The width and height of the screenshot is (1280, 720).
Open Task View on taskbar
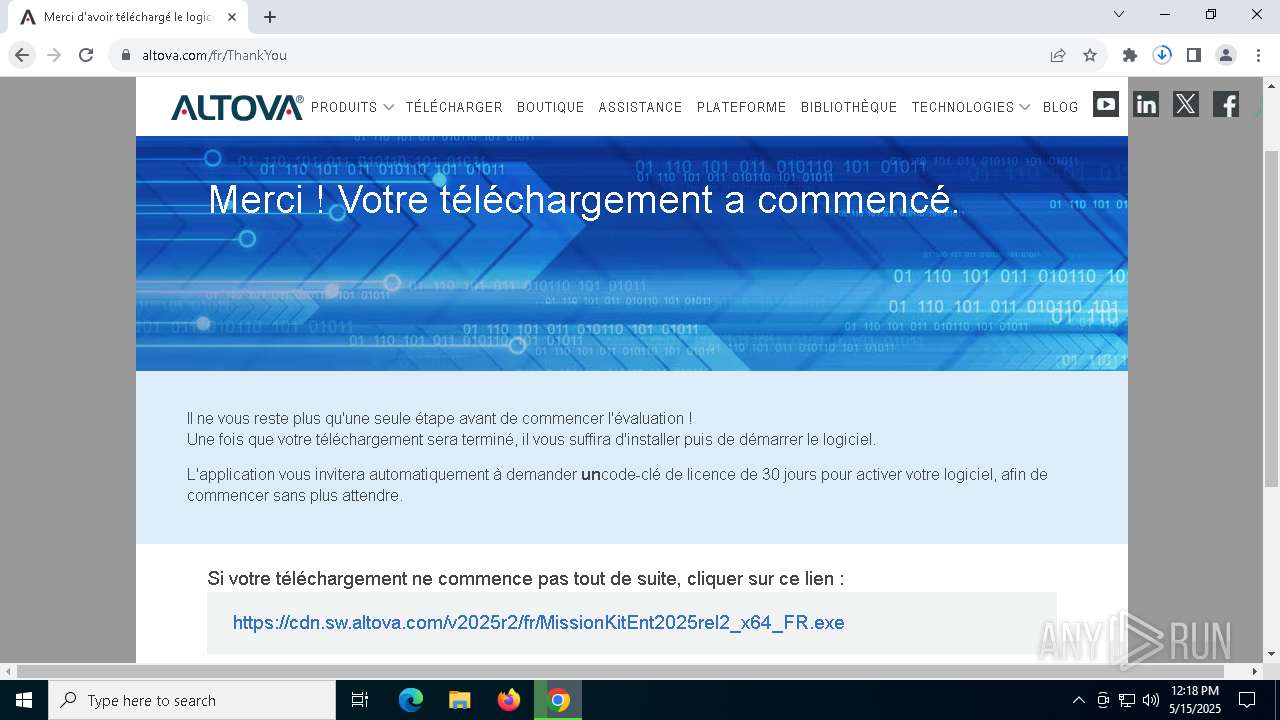[360, 700]
